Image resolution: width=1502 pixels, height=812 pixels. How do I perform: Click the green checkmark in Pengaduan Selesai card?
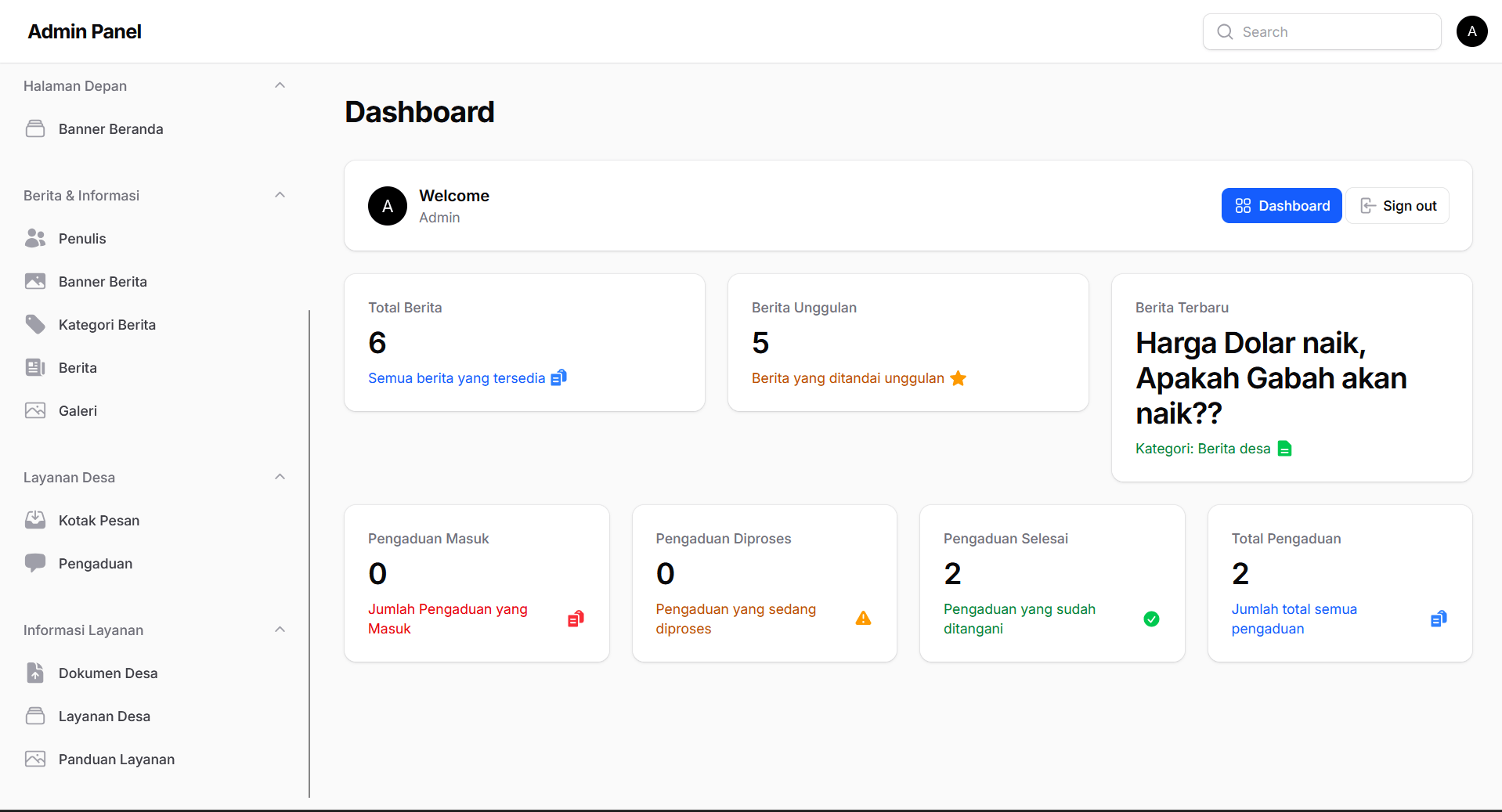[1151, 619]
